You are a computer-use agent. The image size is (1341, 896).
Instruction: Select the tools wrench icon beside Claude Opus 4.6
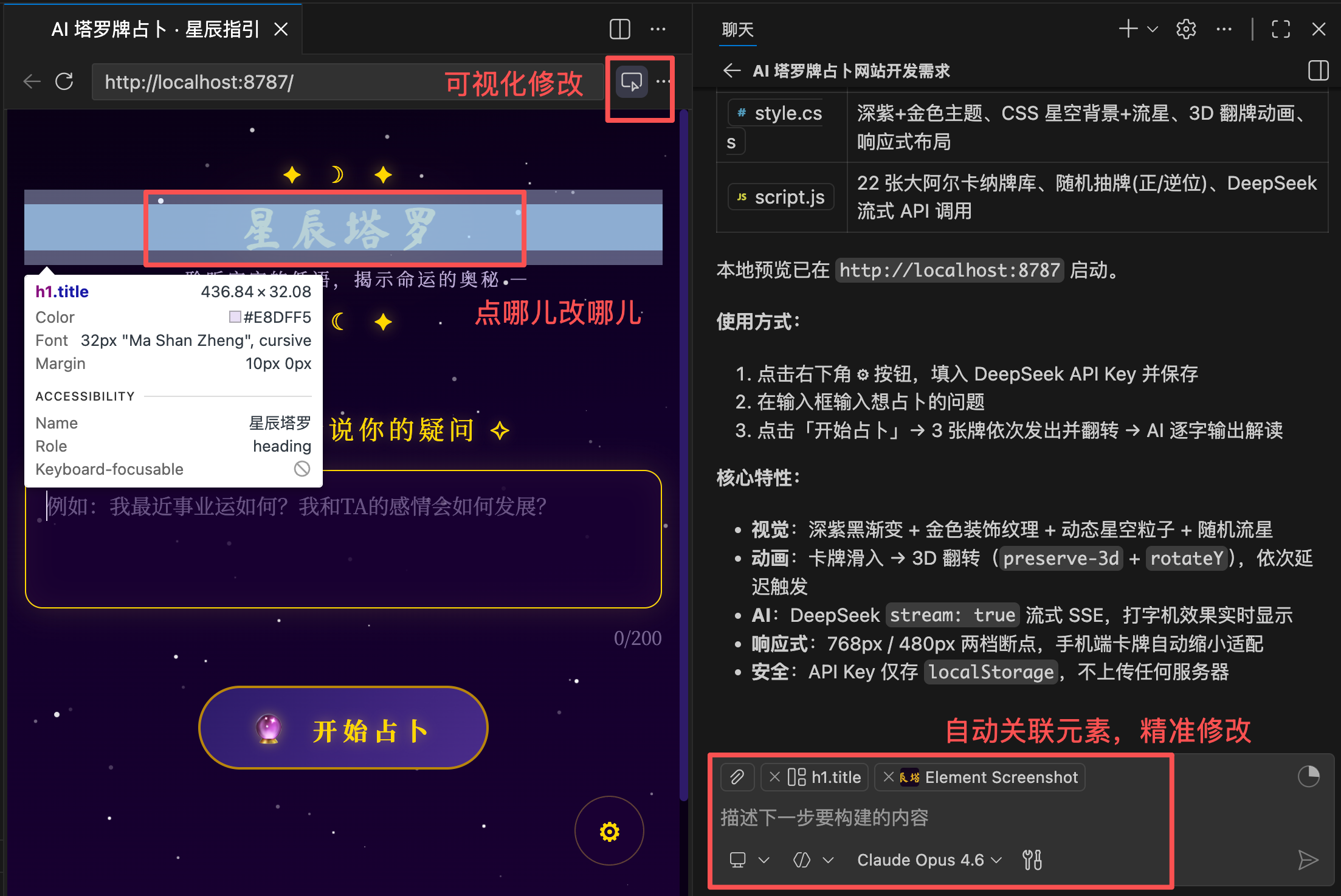1032,859
